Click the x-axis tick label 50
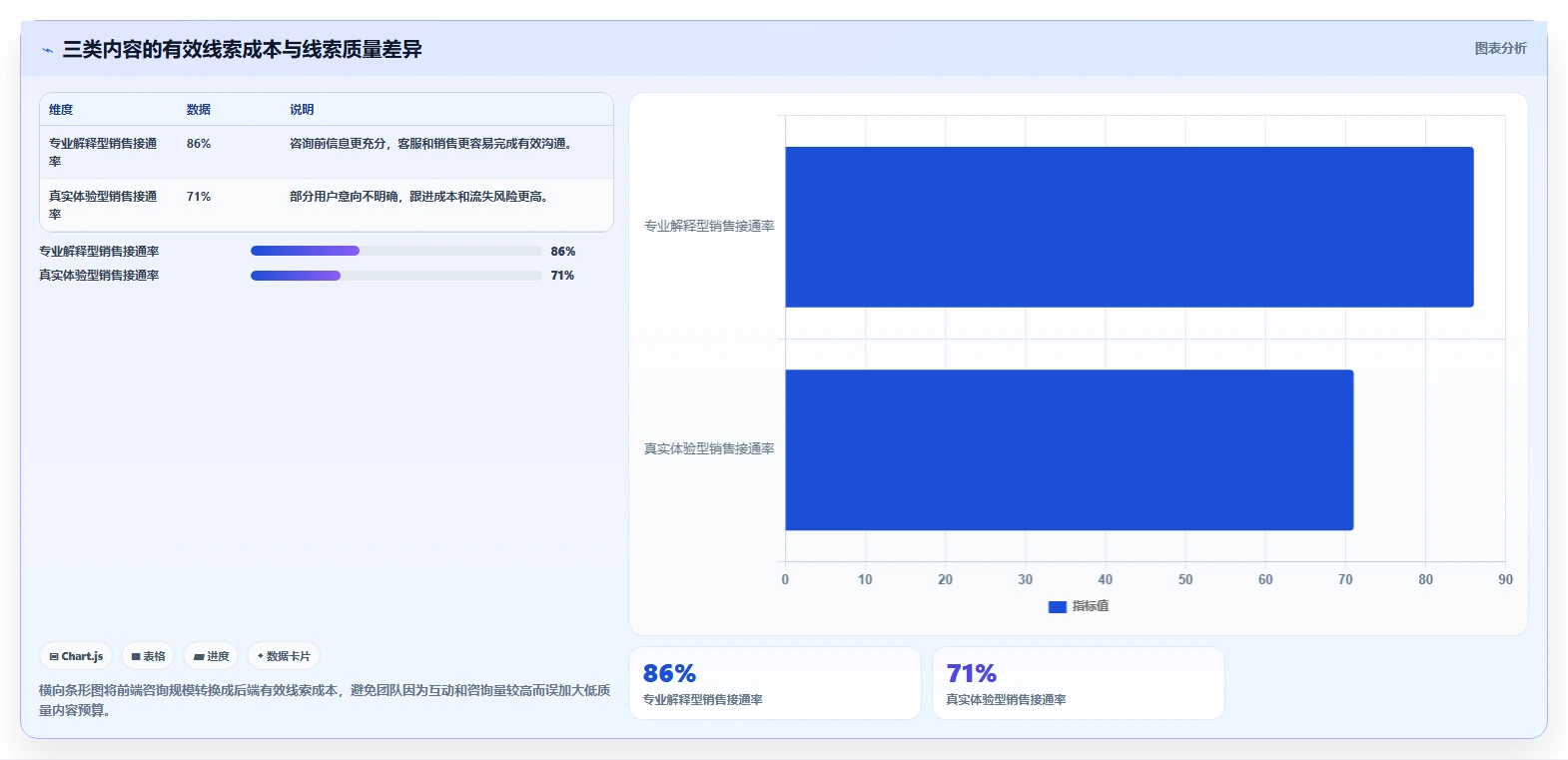Image resolution: width=1568 pixels, height=760 pixels. pyautogui.click(x=1185, y=579)
